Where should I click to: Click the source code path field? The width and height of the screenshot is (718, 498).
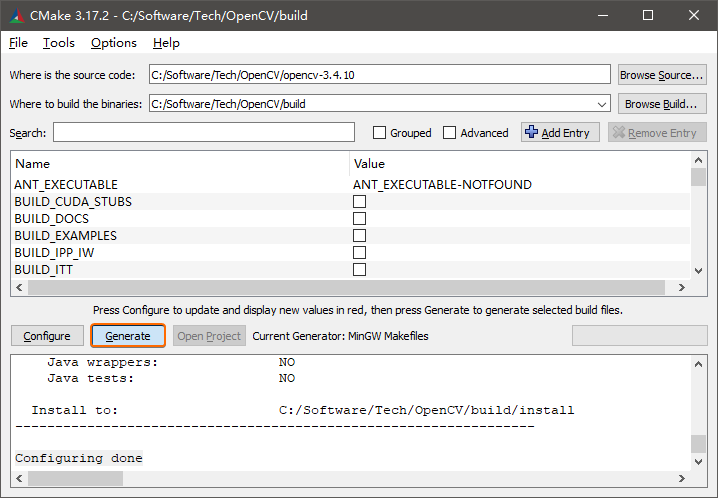pyautogui.click(x=380, y=75)
